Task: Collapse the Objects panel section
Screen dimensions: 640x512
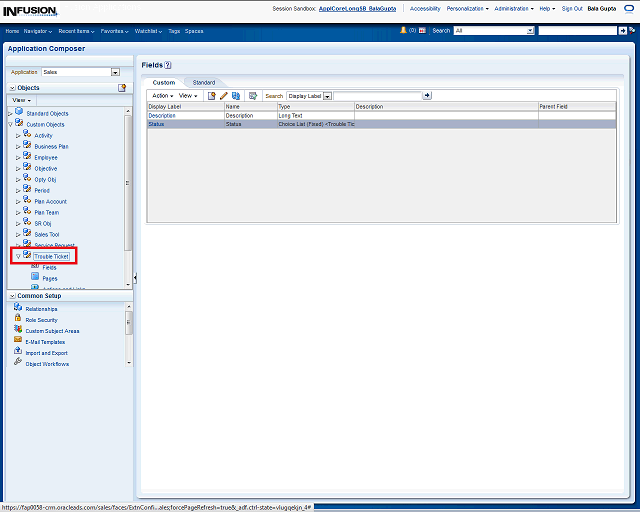Action: click(x=13, y=88)
